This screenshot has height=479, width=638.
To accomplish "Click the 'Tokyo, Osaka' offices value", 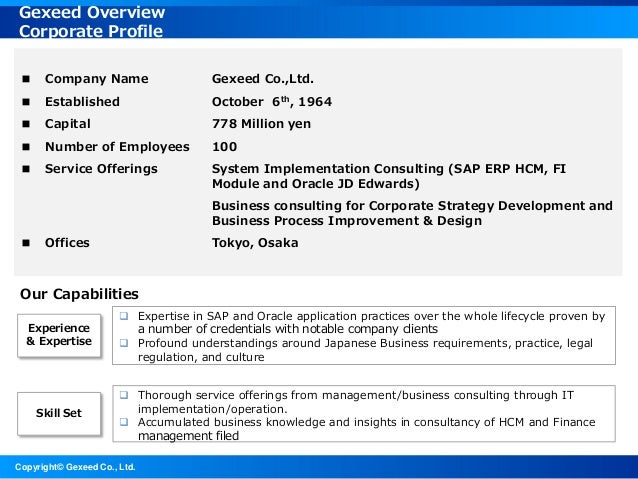I will [255, 243].
